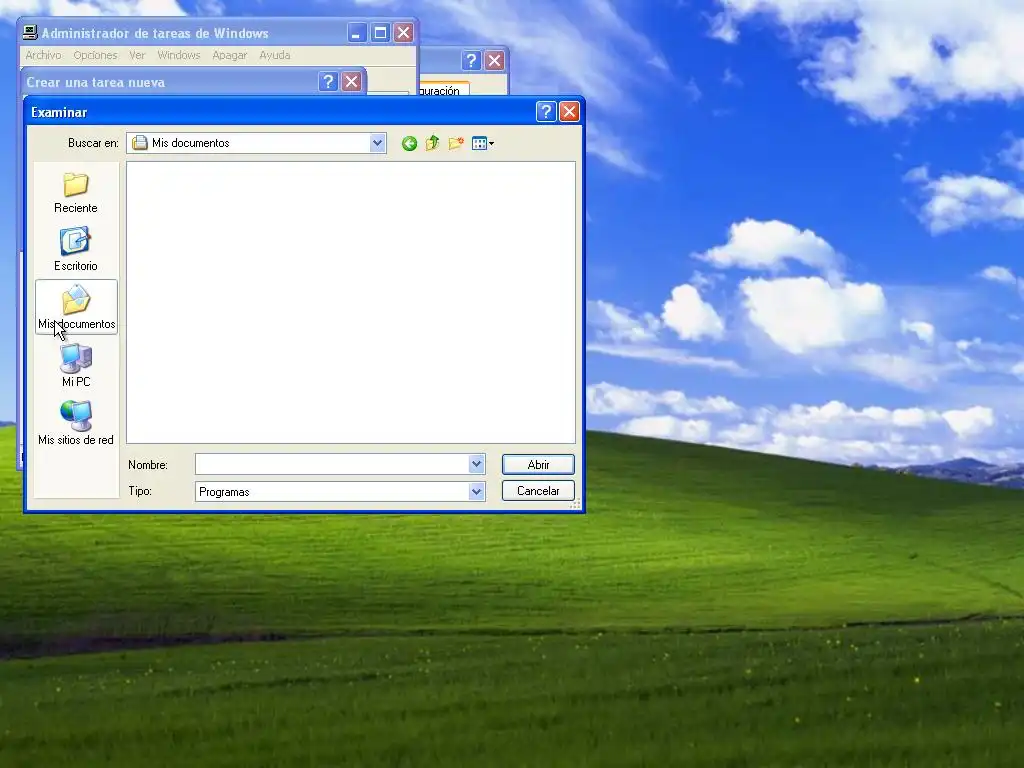Click help button on Crear una tarea nueva

[328, 82]
